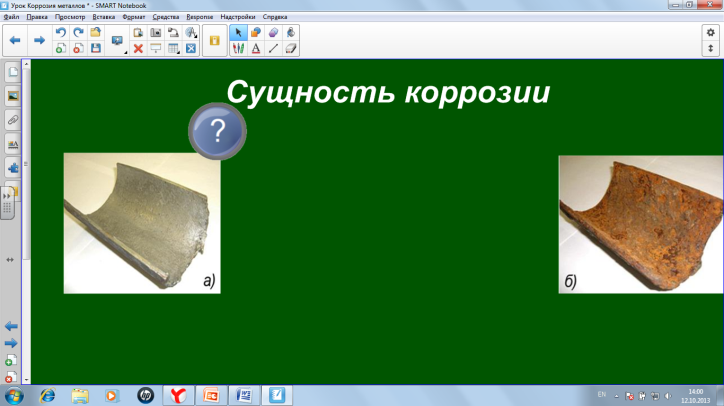Viewport: 724px width, 406px height.
Task: Select the Fill bucket tool
Action: coord(291,32)
